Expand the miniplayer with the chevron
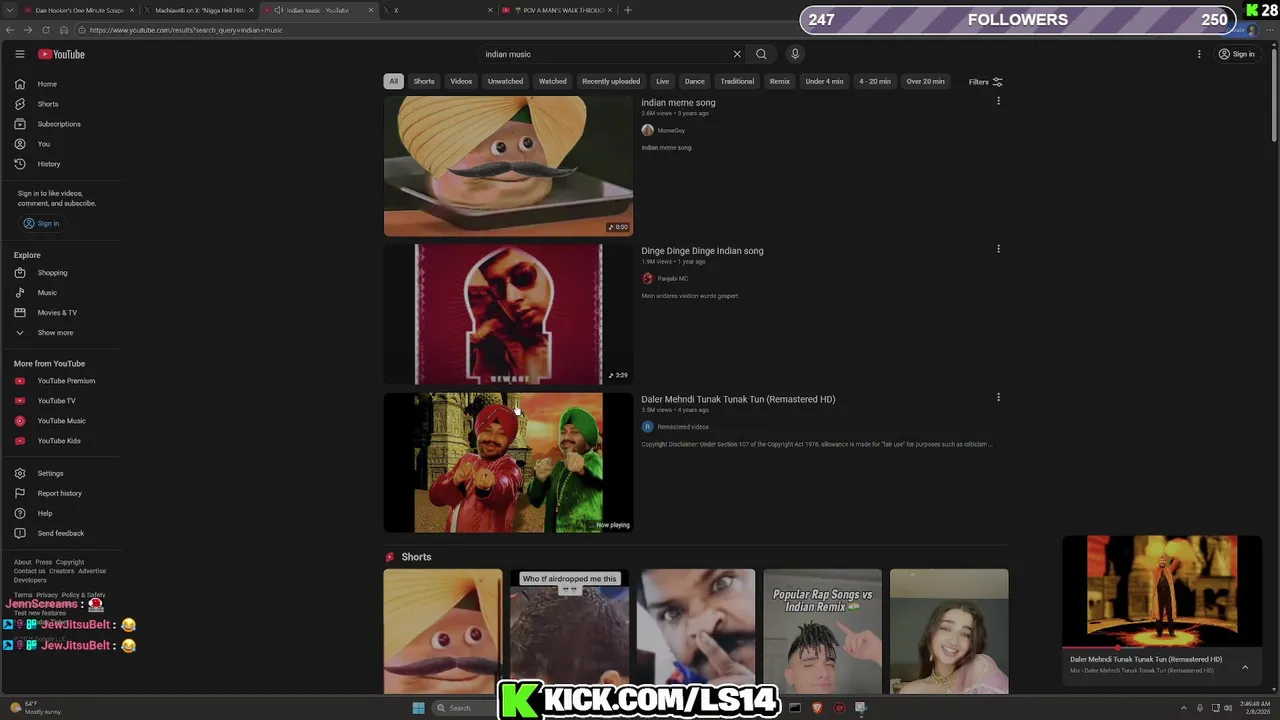The image size is (1280, 720). point(1245,667)
